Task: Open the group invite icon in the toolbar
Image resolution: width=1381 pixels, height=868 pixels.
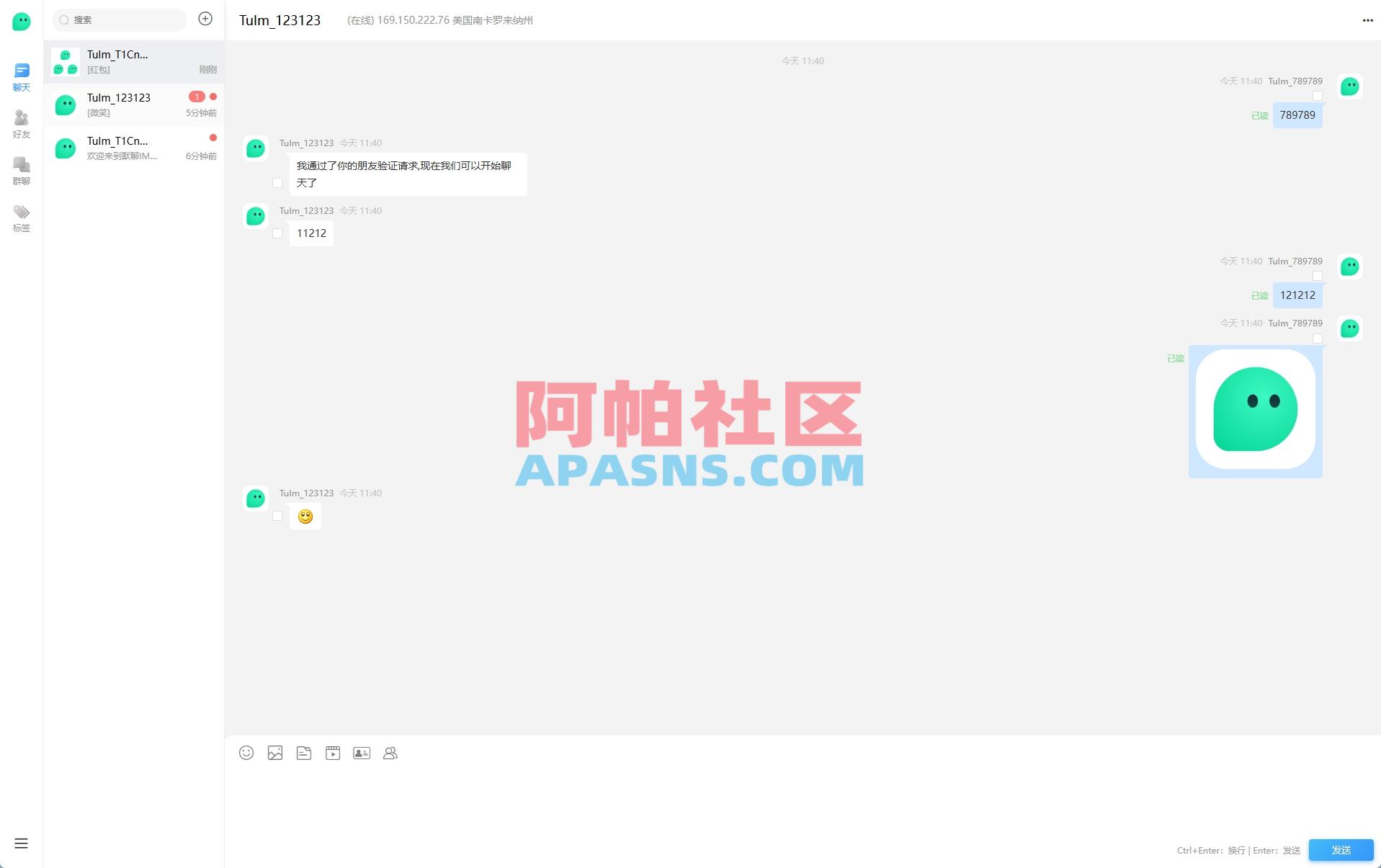Action: click(390, 753)
